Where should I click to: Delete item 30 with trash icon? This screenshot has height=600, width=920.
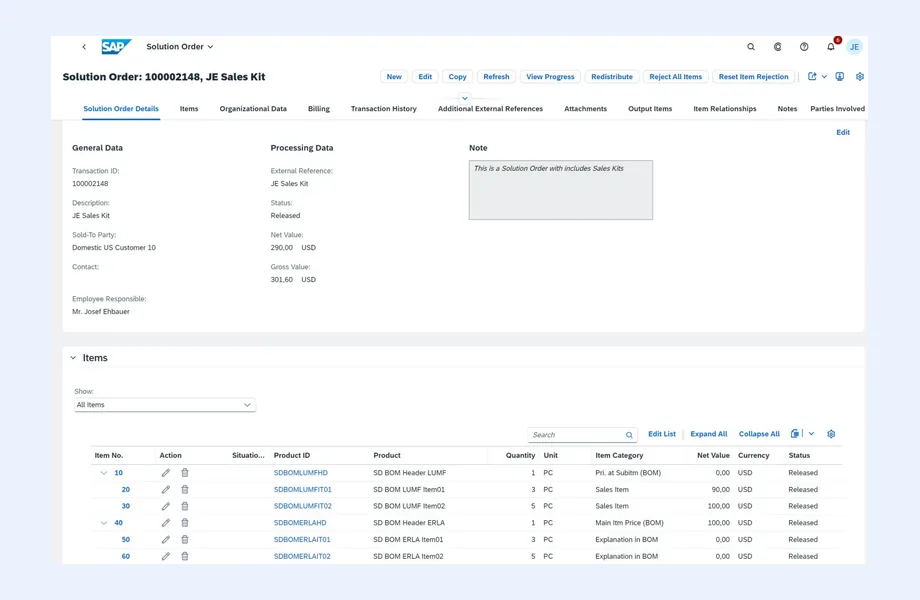click(185, 506)
